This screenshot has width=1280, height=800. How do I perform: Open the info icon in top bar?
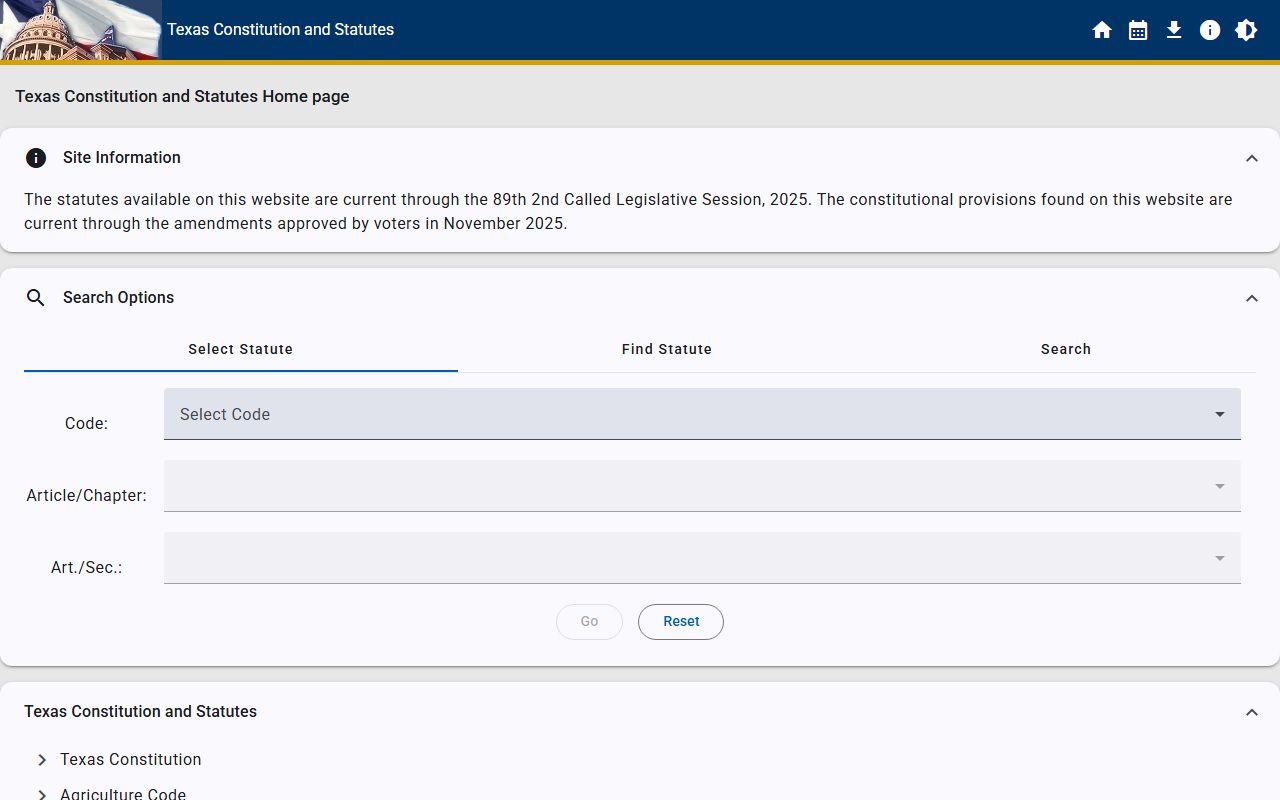(1210, 30)
